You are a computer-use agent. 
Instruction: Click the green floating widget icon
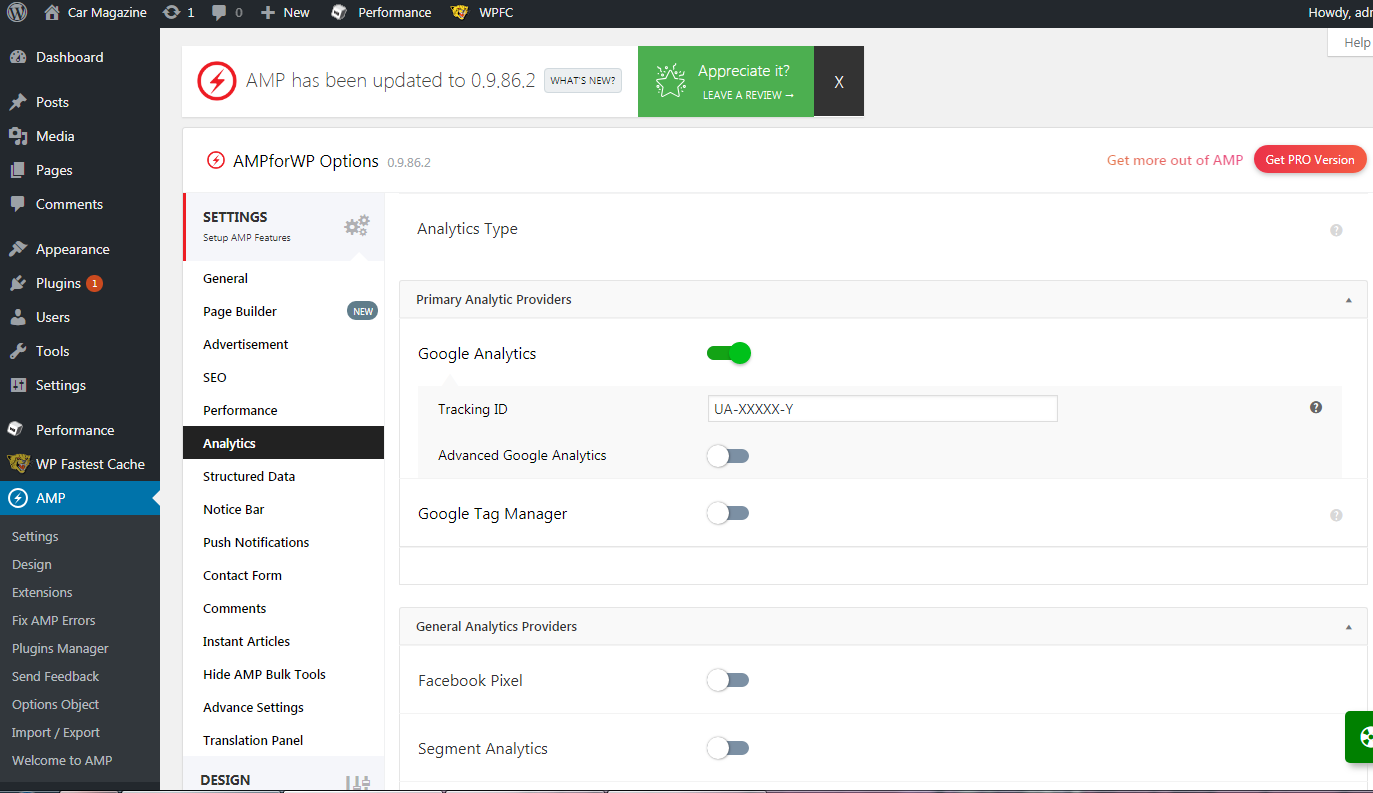point(1363,738)
